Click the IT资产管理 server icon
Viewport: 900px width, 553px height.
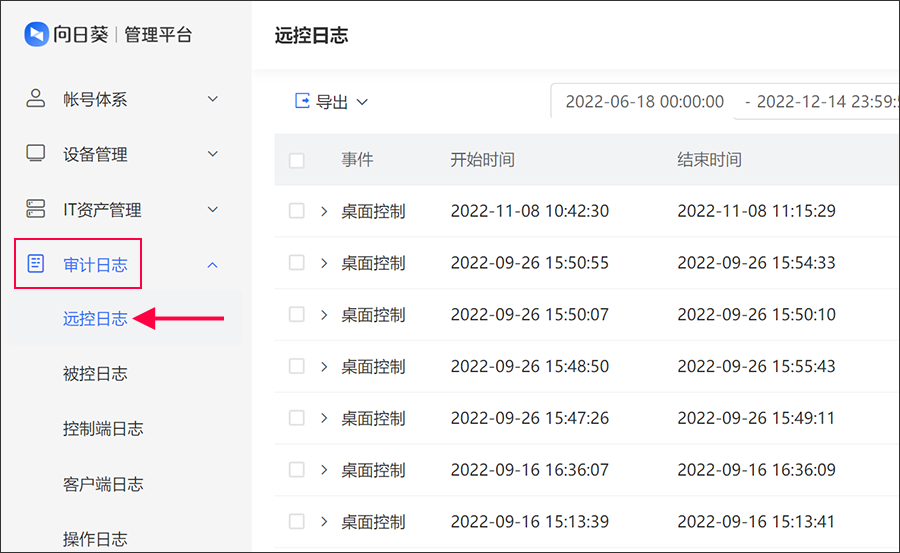click(36, 208)
